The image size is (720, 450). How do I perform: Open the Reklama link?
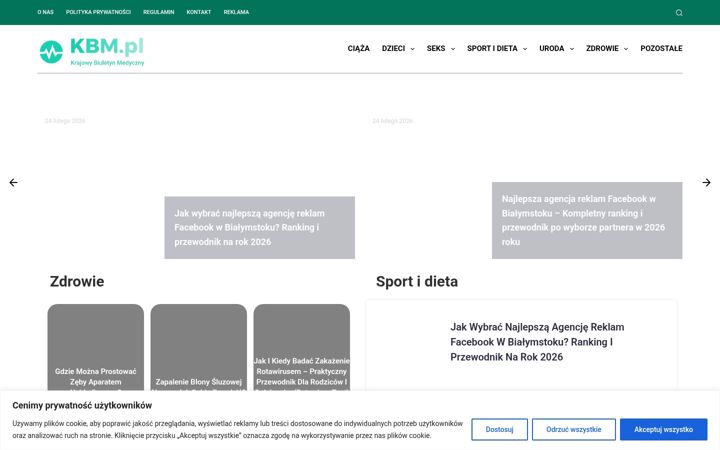pos(236,12)
